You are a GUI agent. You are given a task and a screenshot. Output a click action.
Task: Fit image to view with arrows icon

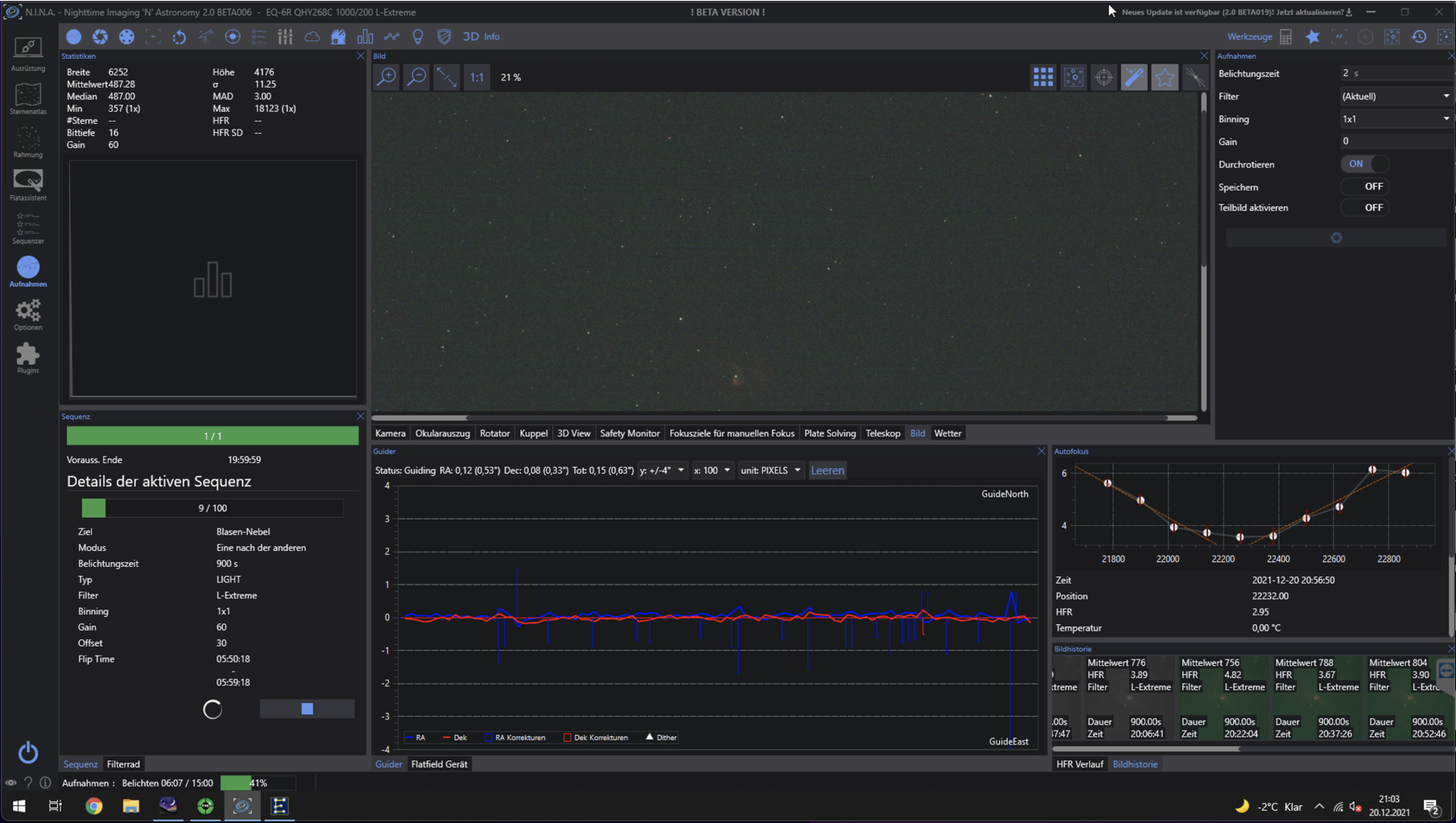(447, 77)
